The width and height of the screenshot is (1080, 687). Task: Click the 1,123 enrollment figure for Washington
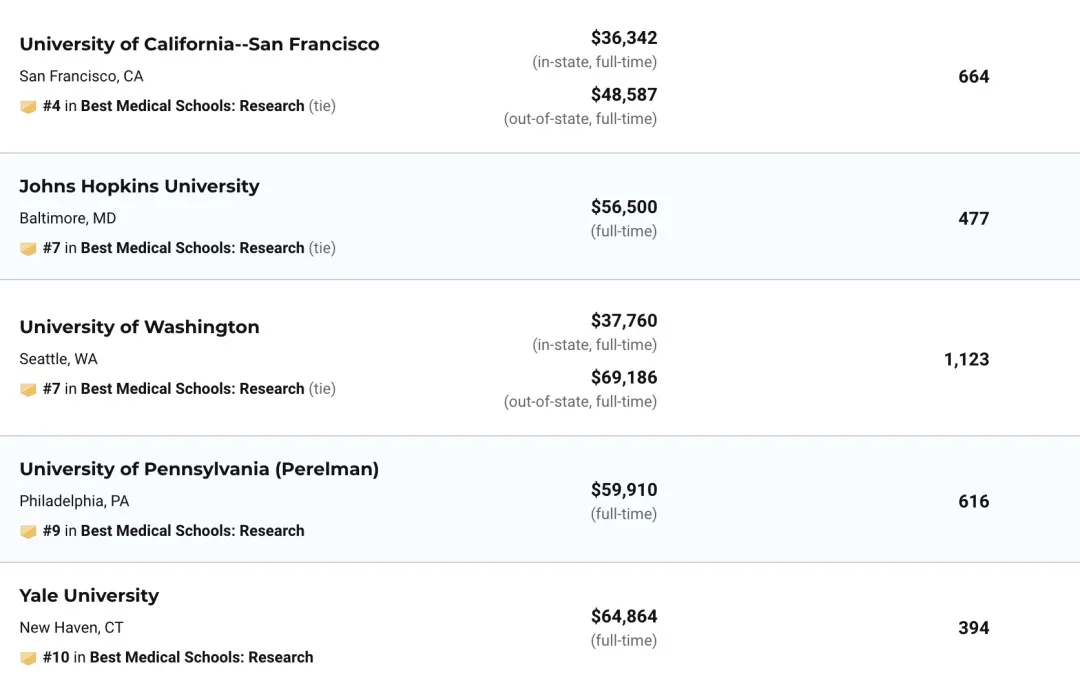pyautogui.click(x=966, y=359)
